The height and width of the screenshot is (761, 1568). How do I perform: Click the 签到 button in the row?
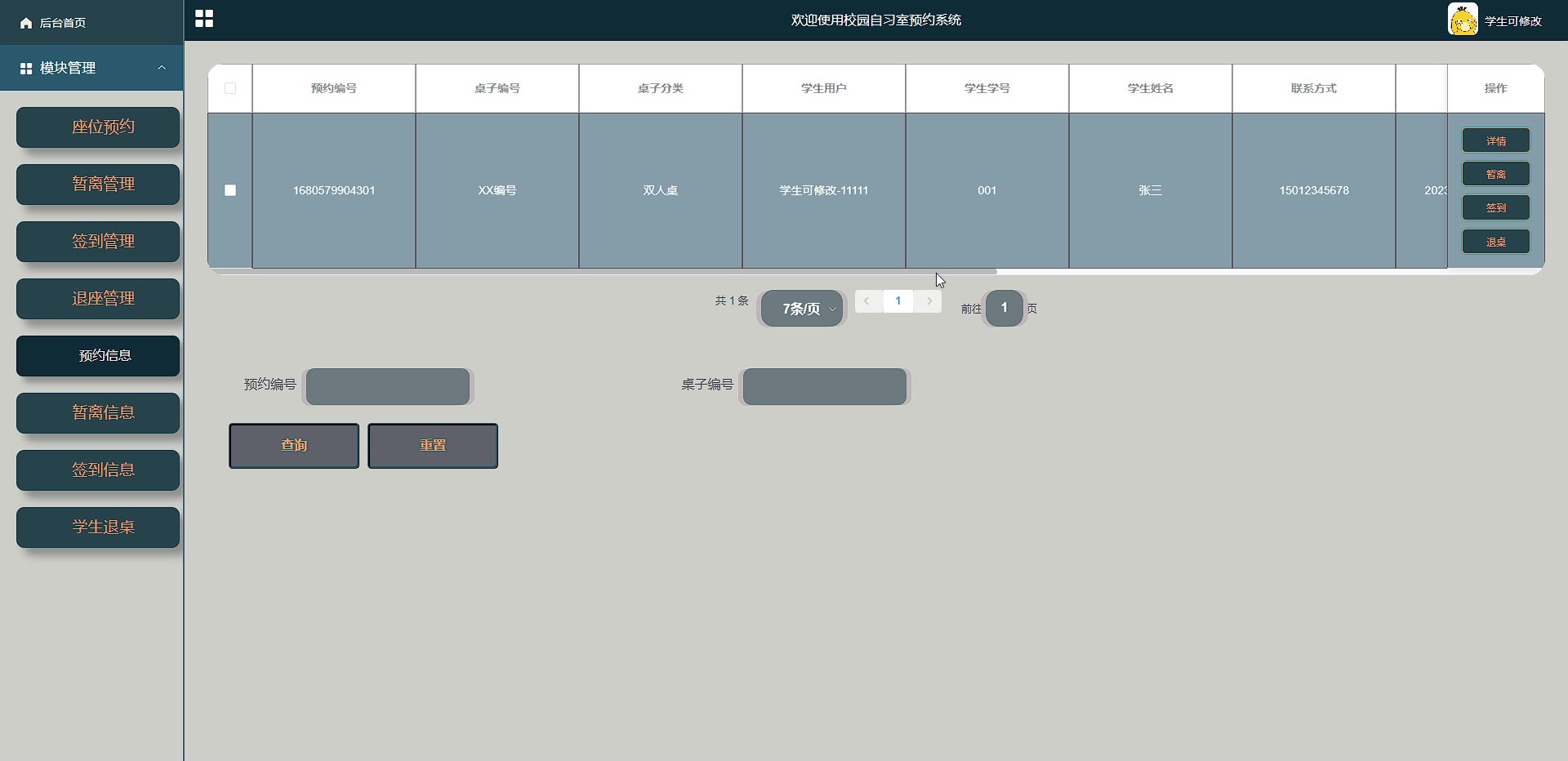pos(1496,207)
